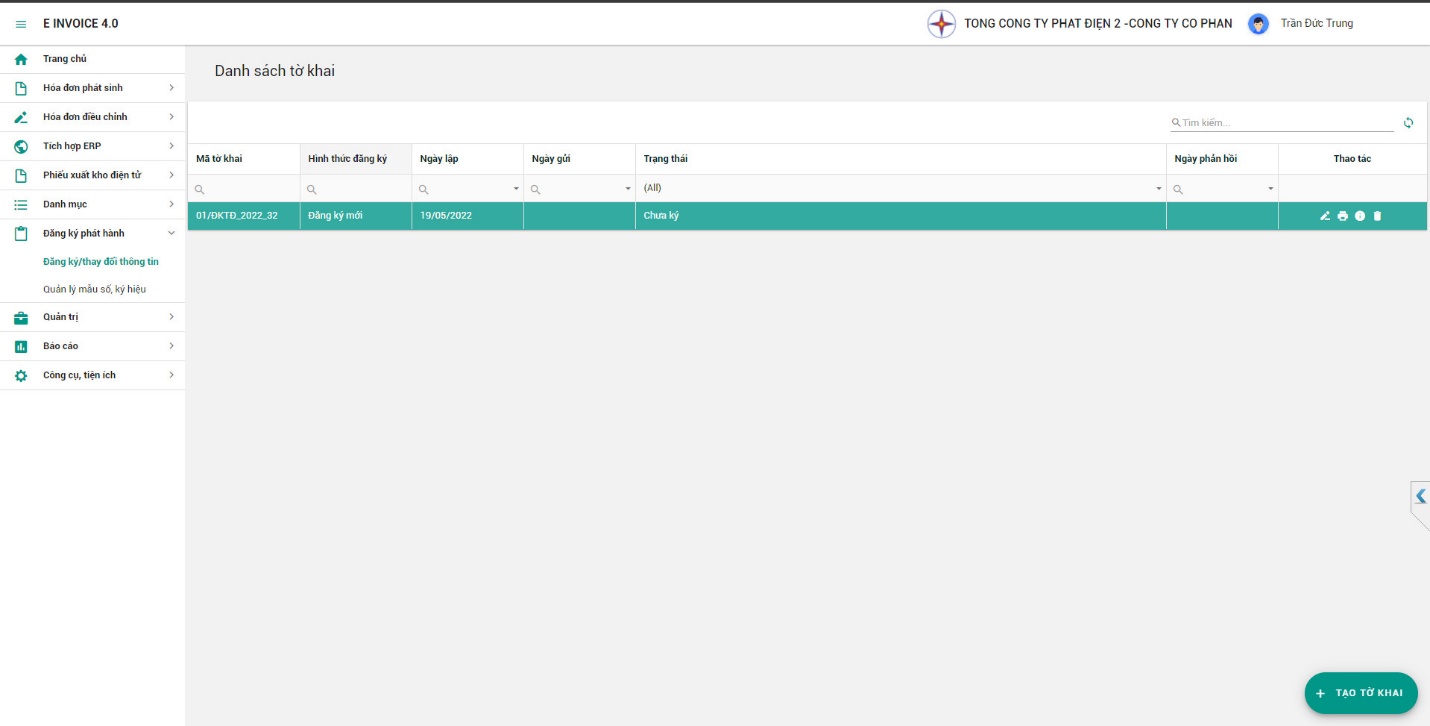
Task: Edit declaration 01/ĐKTĐ_2022_32 with pencil icon
Action: click(x=1325, y=216)
